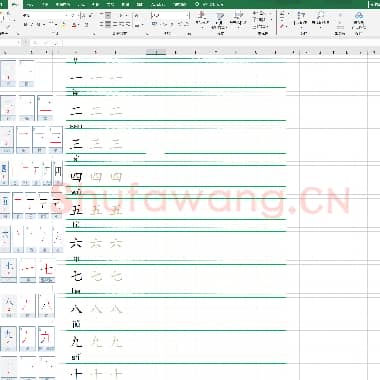Switch to the Page Layout ribbon tab

point(63,4)
